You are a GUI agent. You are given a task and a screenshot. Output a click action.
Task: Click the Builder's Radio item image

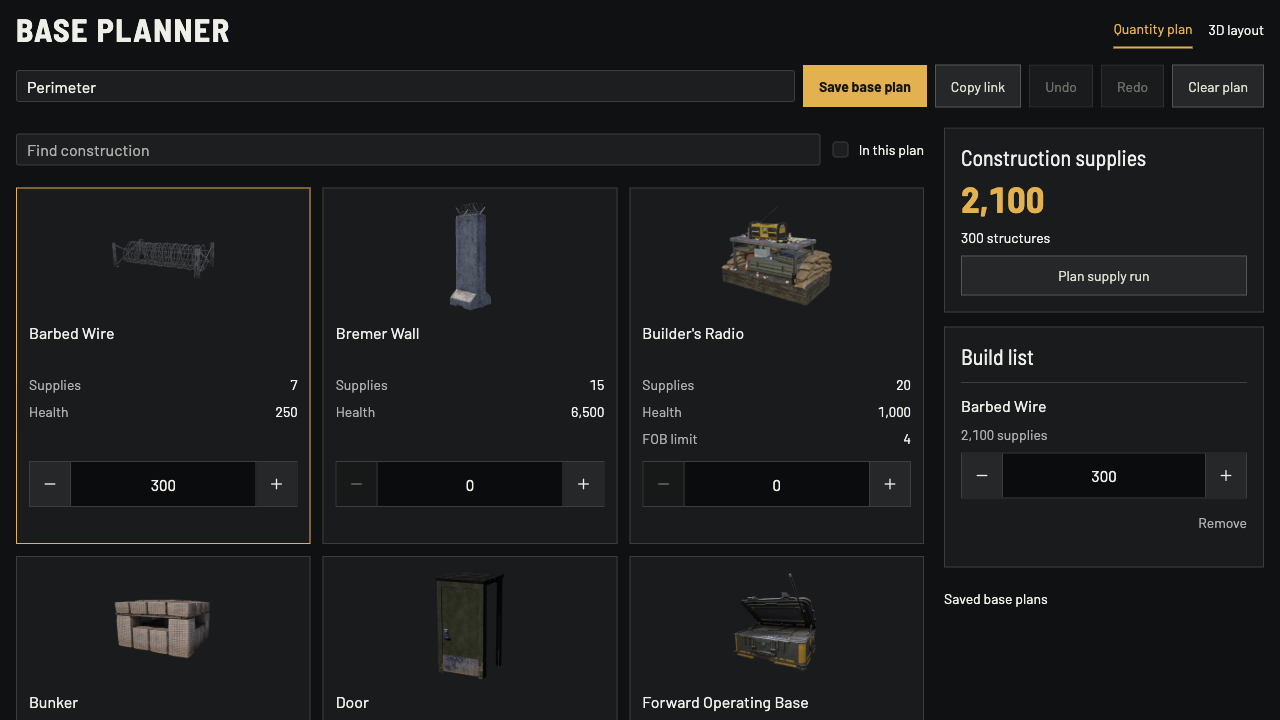(x=777, y=258)
